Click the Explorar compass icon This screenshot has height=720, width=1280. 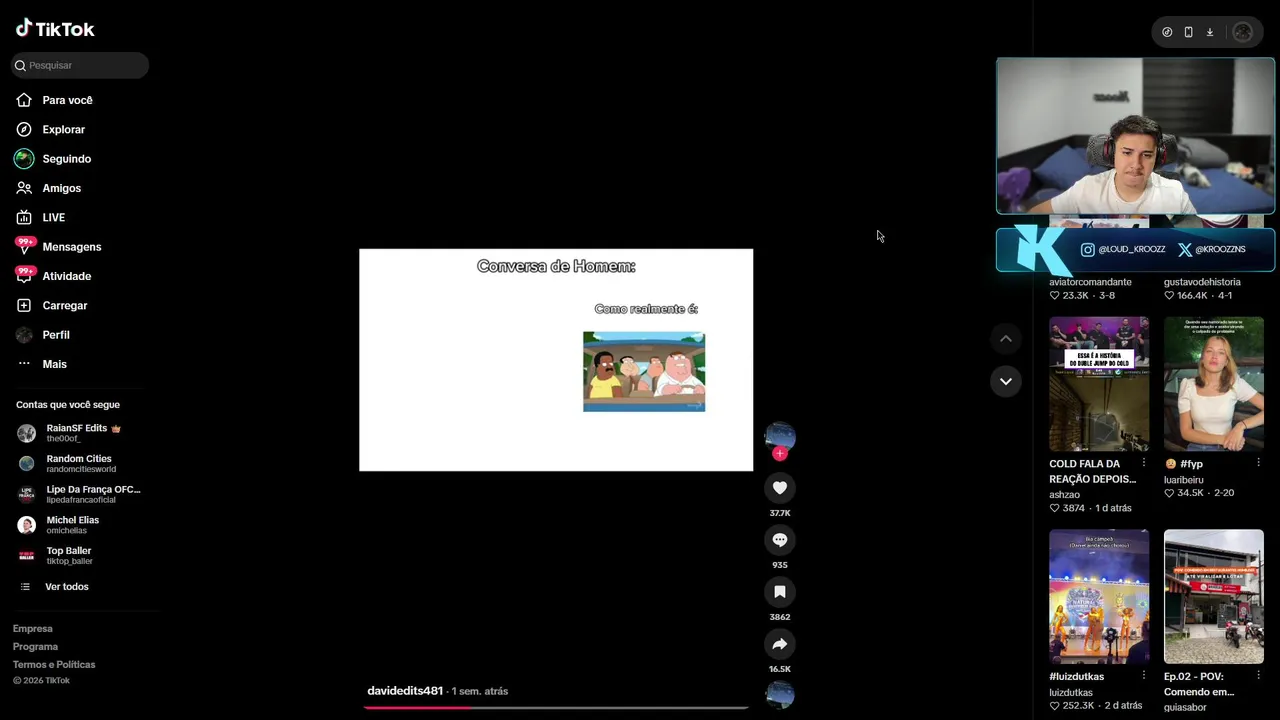[24, 130]
